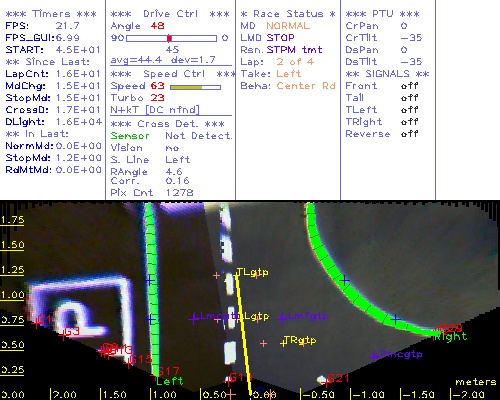Click the TLeft signal off status
The height and width of the screenshot is (400, 500).
click(x=410, y=110)
